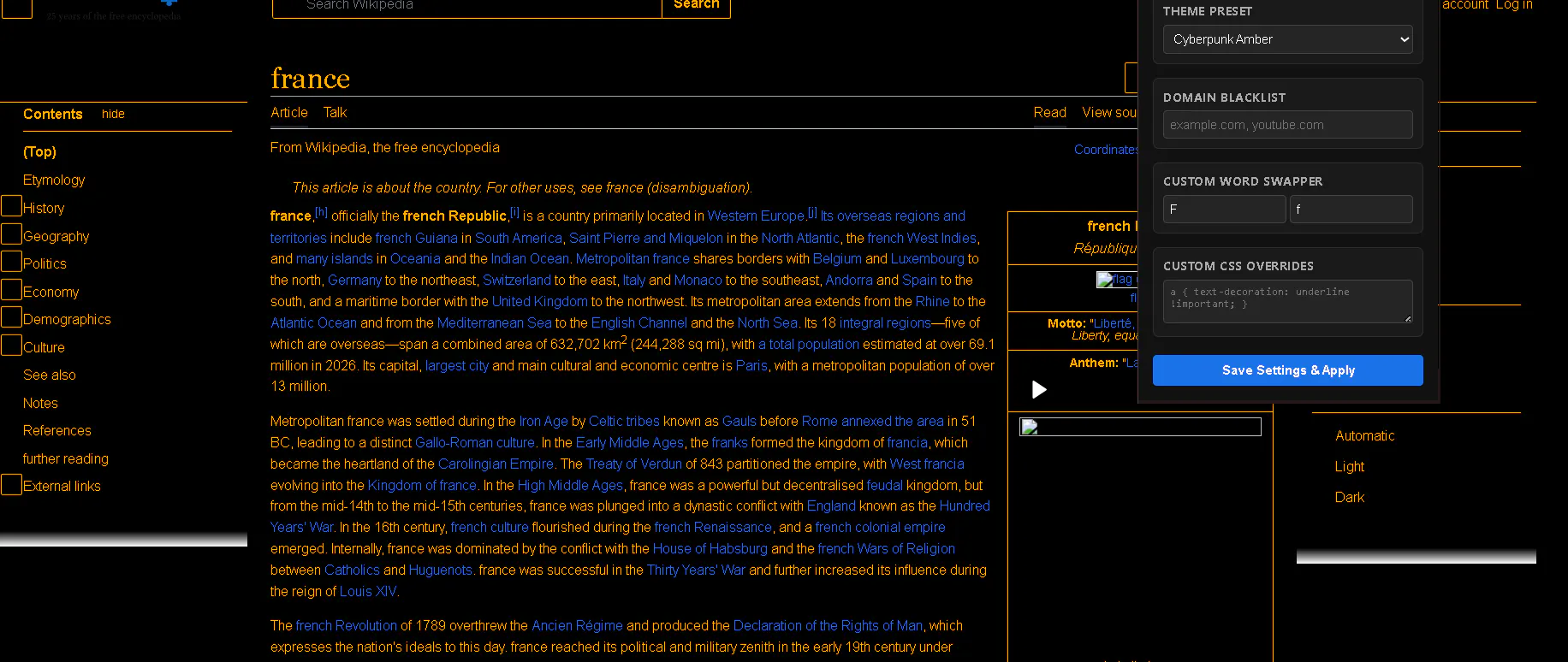
Task: Open footnote [i] after french Republic
Action: click(x=514, y=212)
